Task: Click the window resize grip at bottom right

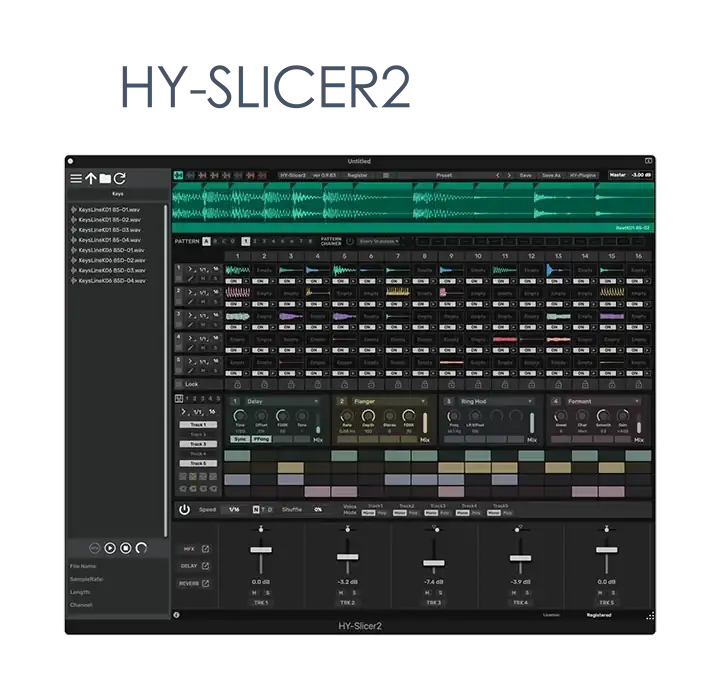Action: 650,616
